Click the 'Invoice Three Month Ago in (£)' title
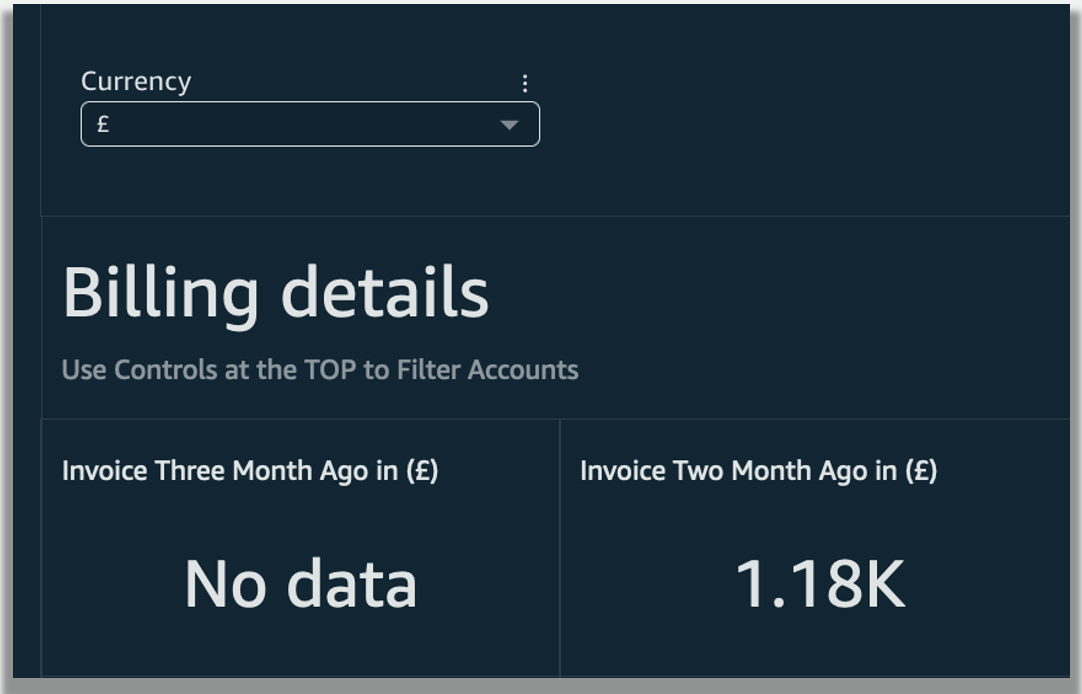The height and width of the screenshot is (694, 1082). tap(249, 470)
